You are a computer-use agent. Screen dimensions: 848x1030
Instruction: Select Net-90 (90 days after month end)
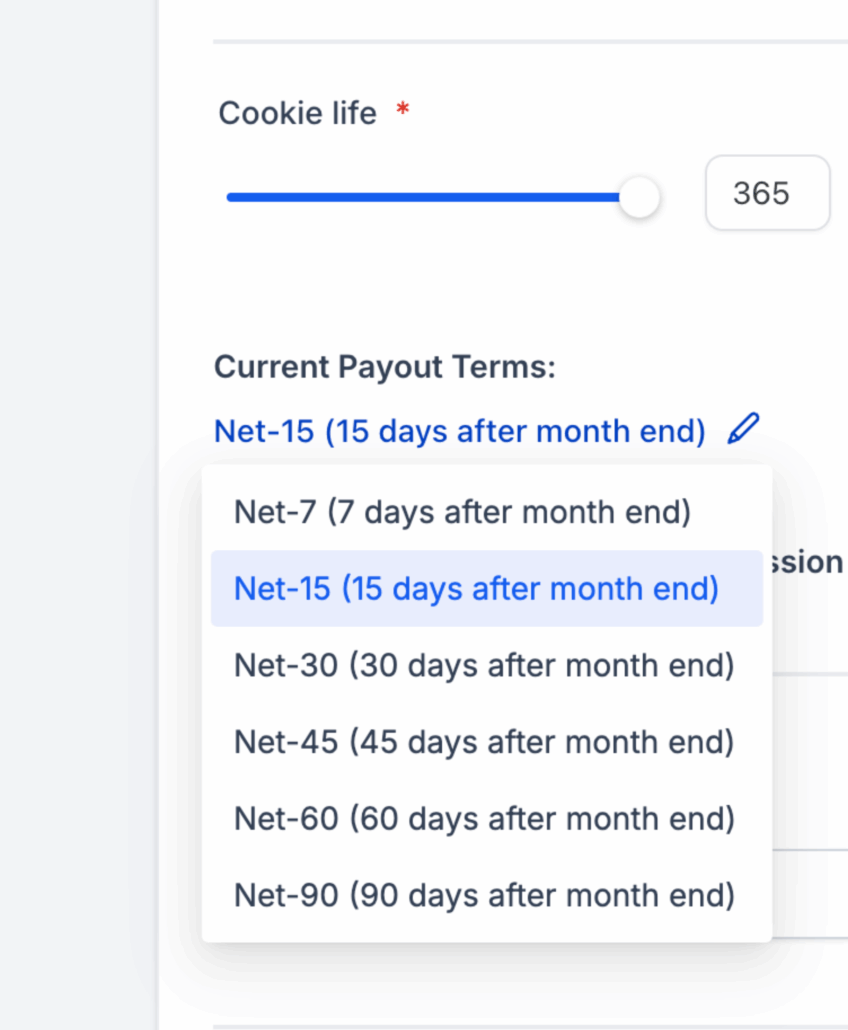[x=486, y=895]
